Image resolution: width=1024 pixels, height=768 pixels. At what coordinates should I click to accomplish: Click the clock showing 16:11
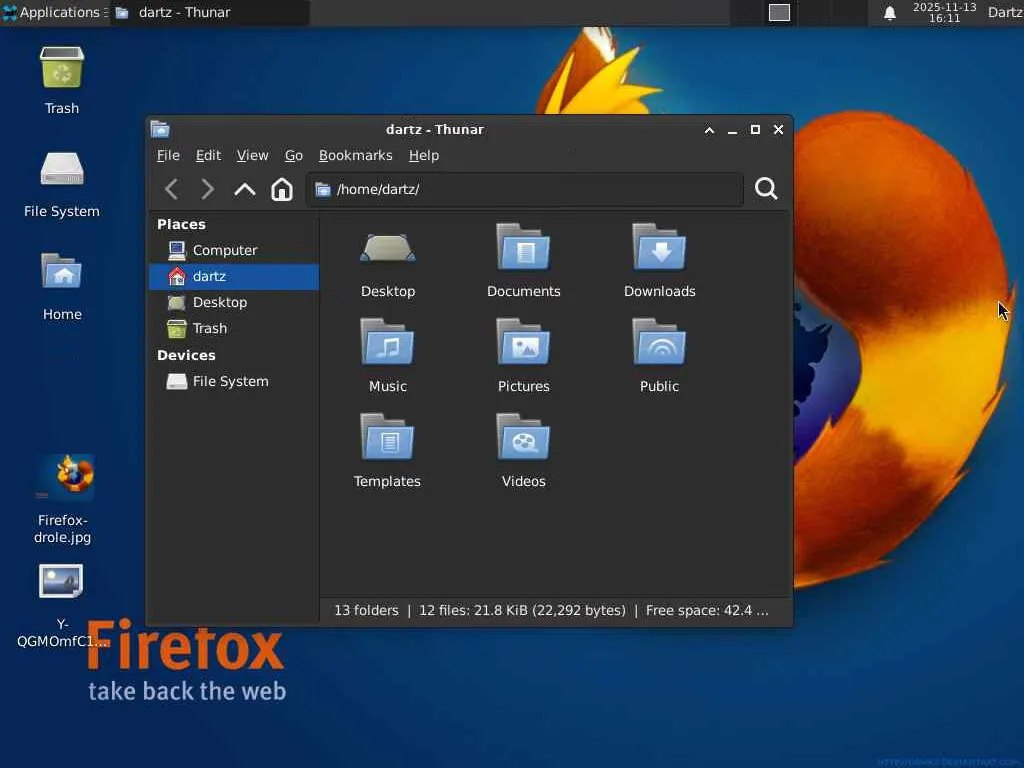[944, 12]
